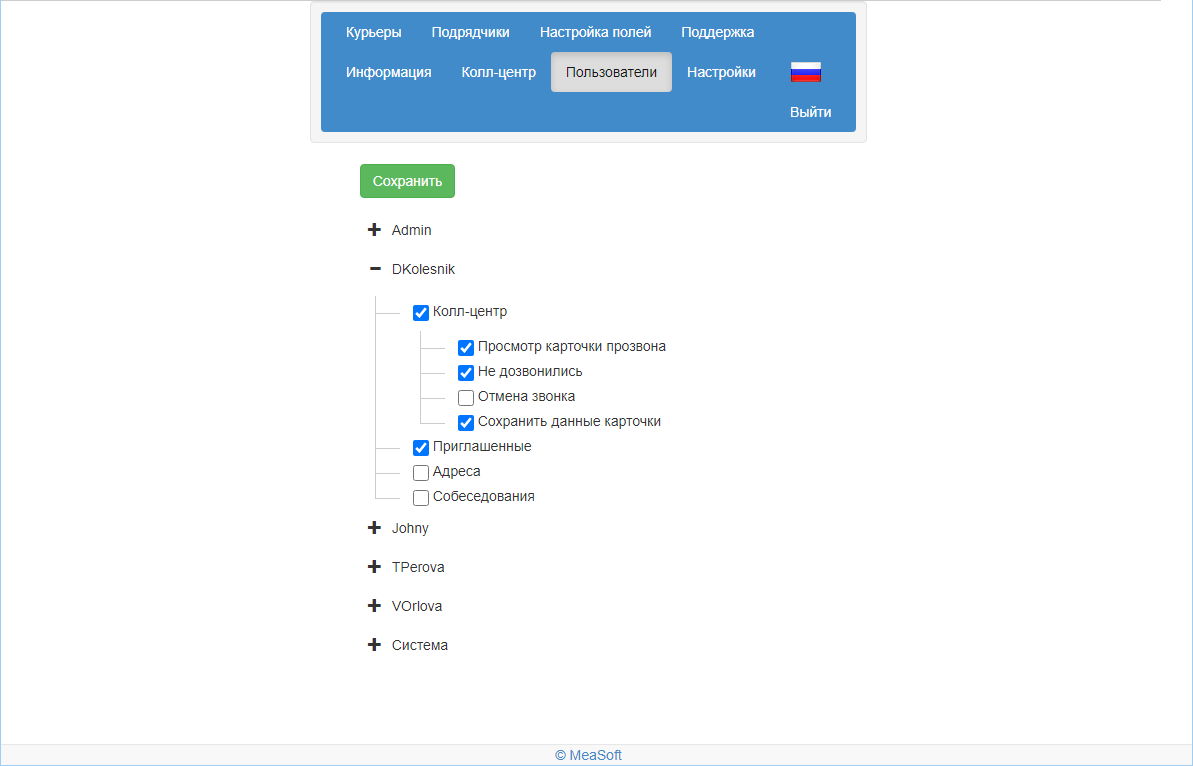Click the TPerova user label

[418, 567]
